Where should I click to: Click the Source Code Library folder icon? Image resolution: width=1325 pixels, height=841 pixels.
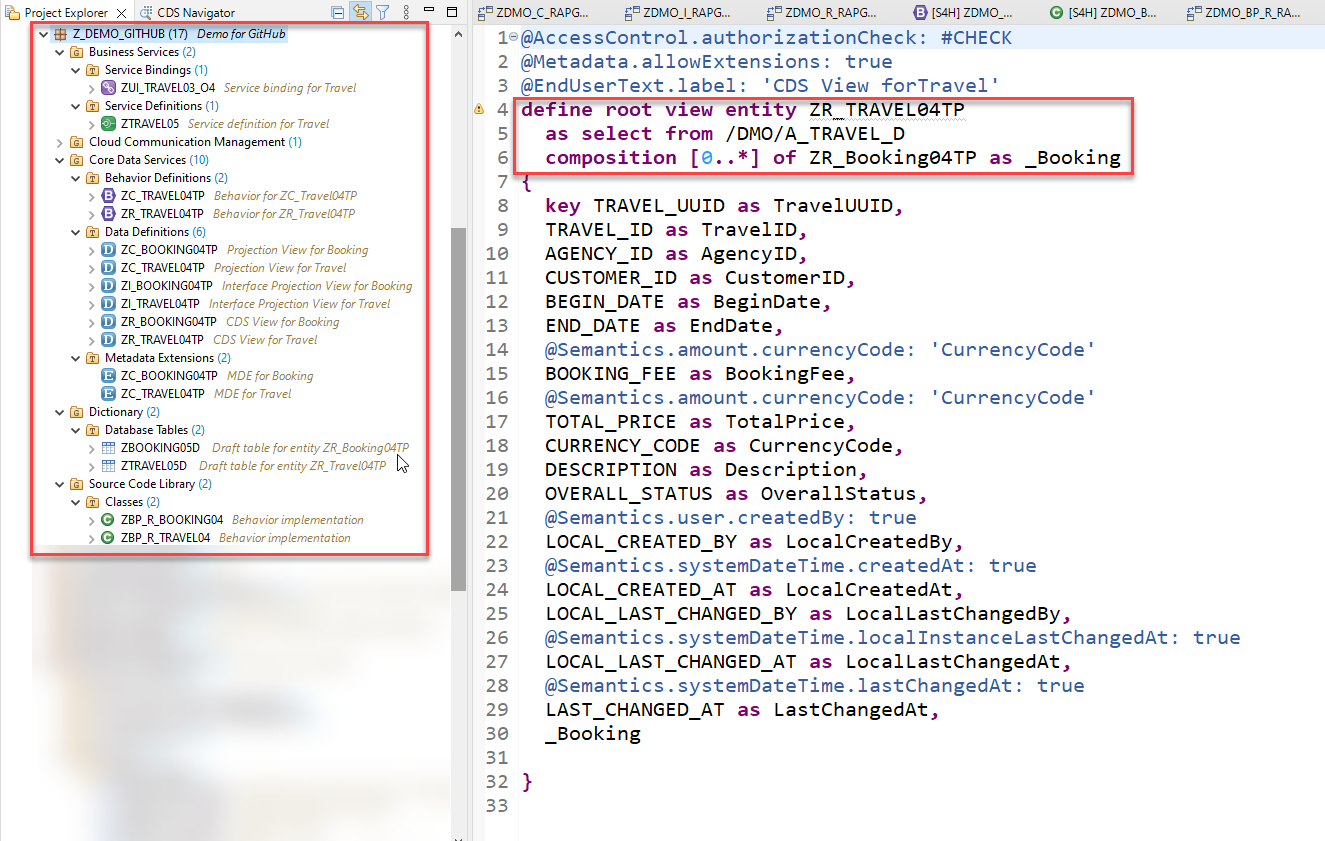click(77, 484)
